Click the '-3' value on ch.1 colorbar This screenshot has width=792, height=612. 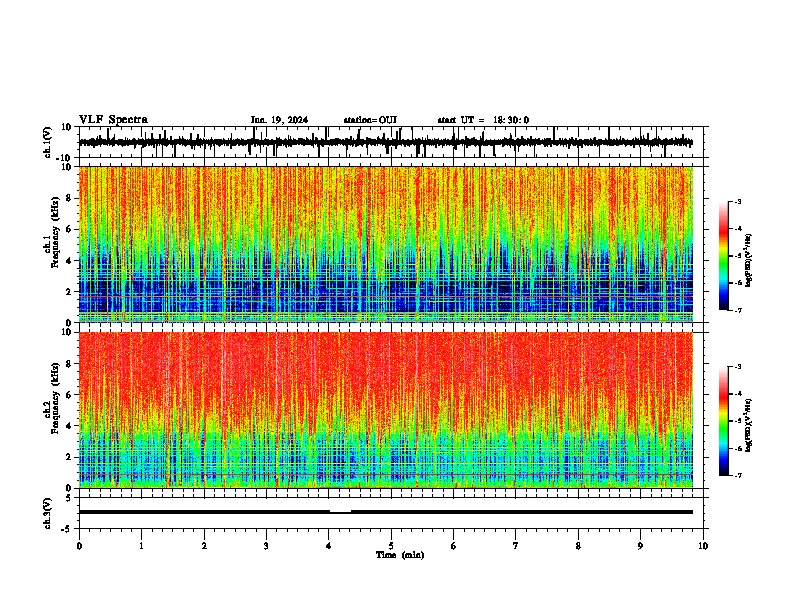pyautogui.click(x=737, y=201)
